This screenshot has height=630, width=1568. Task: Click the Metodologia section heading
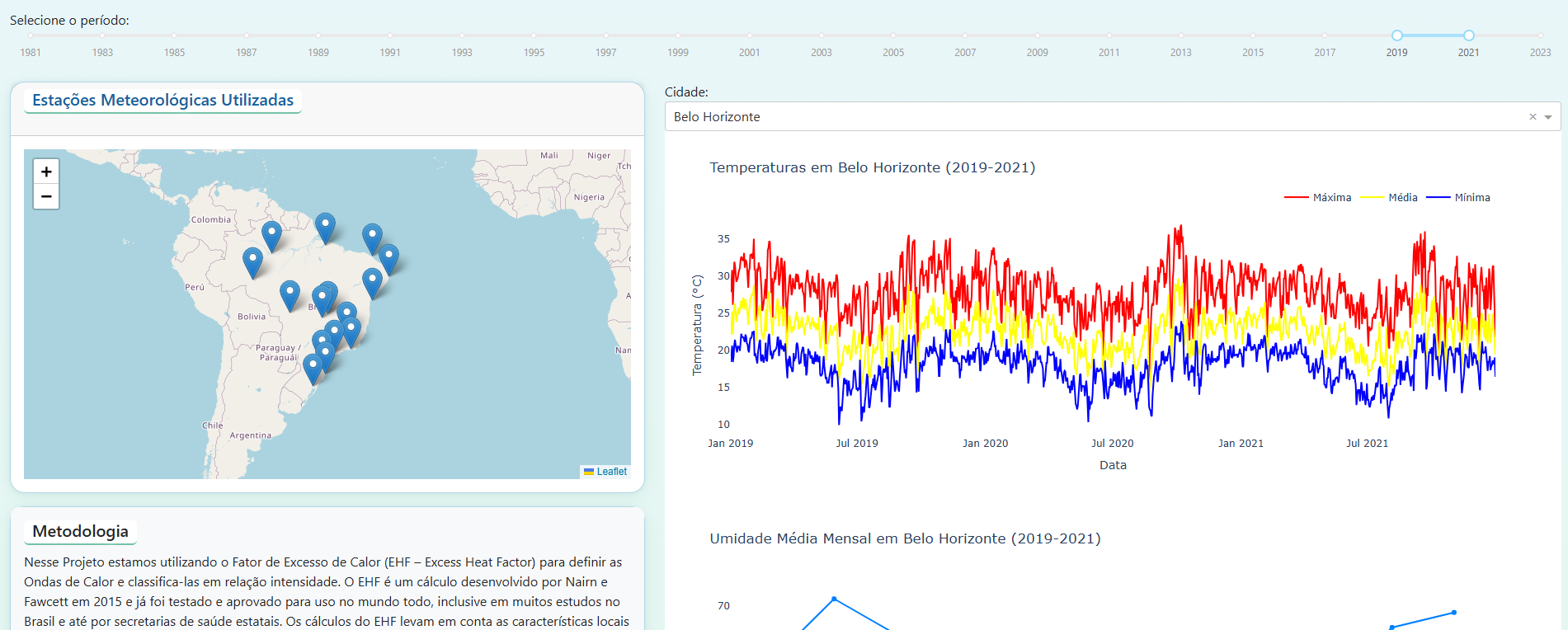point(80,532)
